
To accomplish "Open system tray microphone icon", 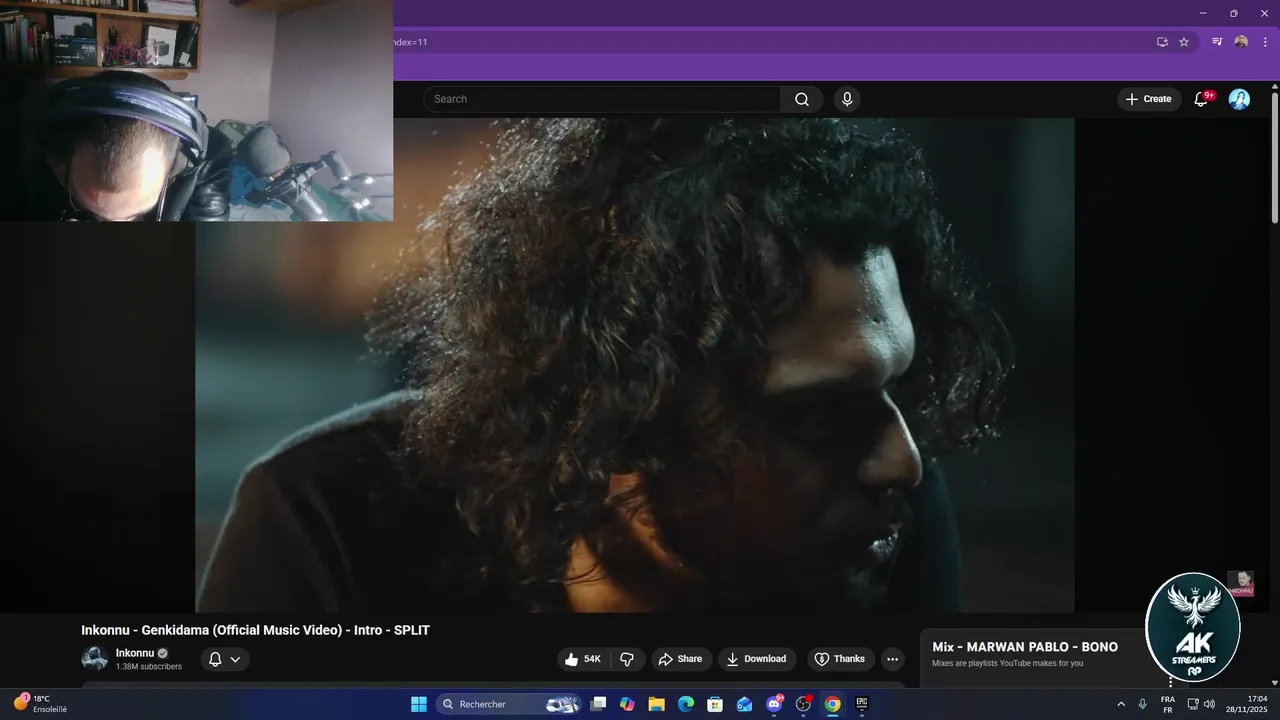I will [x=1143, y=704].
